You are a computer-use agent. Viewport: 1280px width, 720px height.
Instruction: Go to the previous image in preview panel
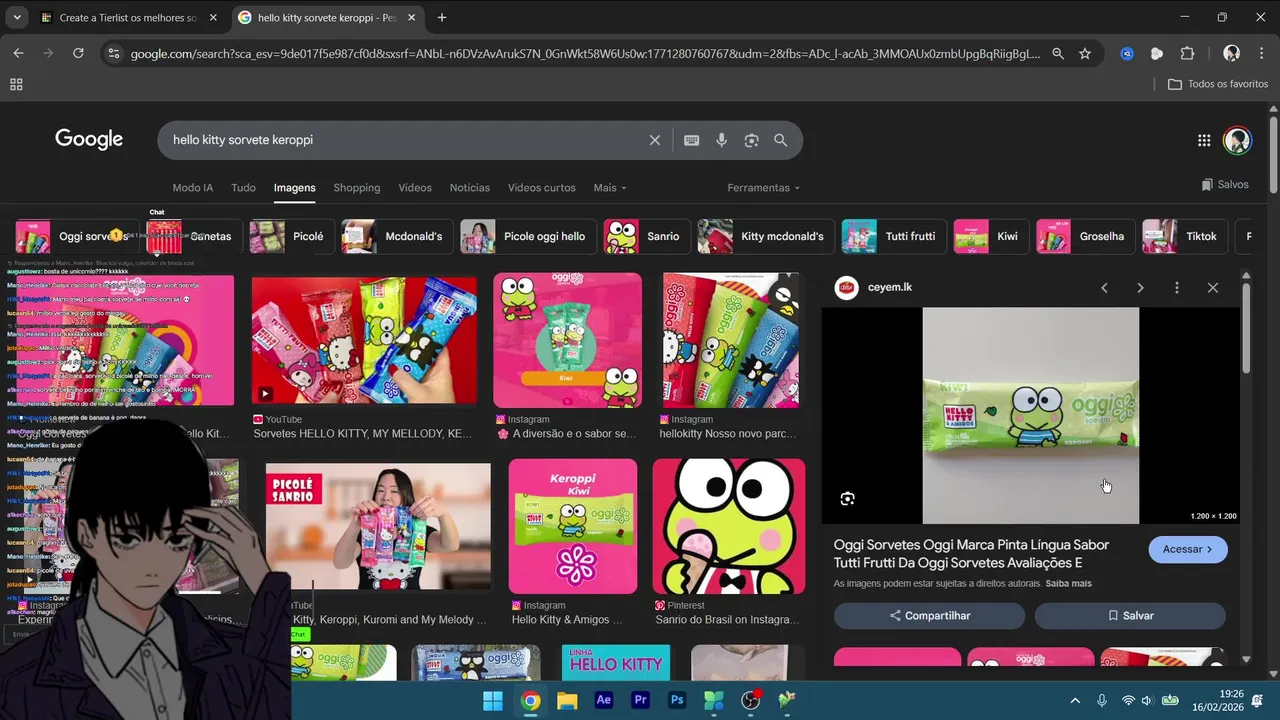[x=1104, y=288]
